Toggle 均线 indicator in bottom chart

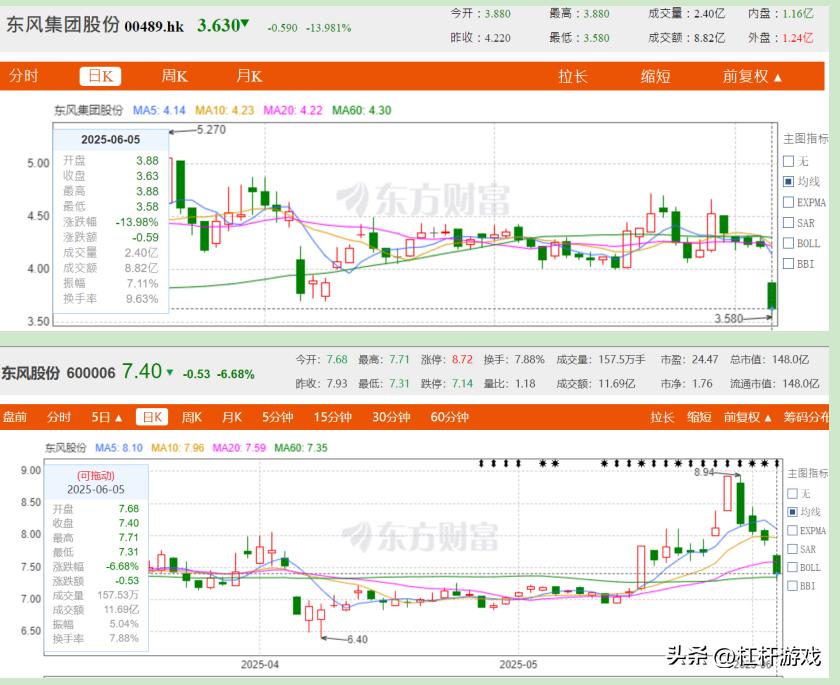(x=793, y=512)
